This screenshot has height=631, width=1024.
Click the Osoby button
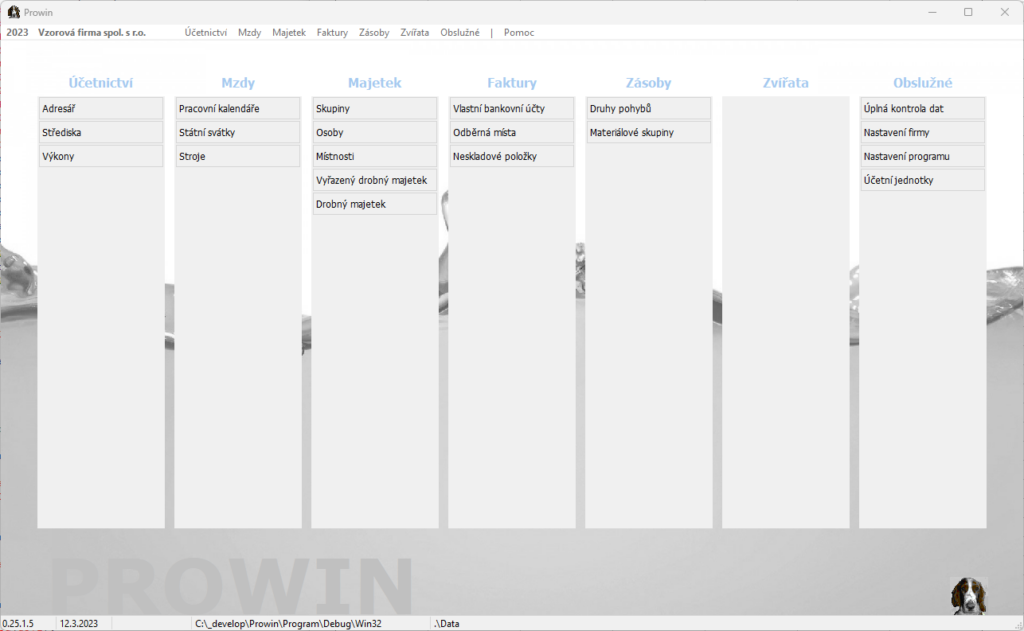pos(375,133)
